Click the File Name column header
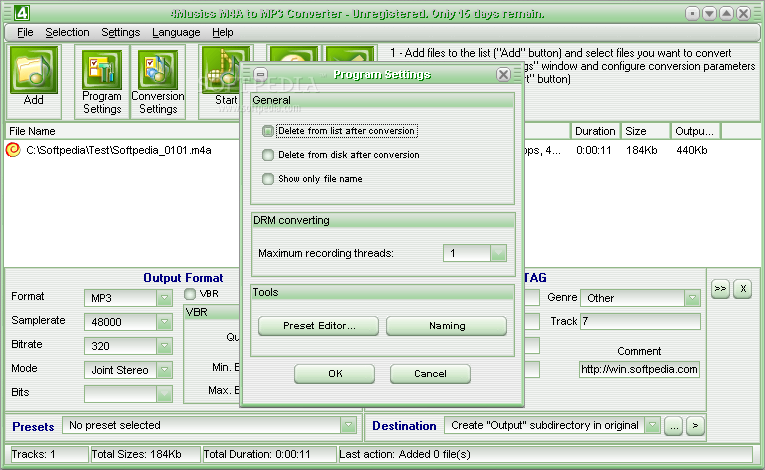The width and height of the screenshot is (765, 470). coord(122,131)
